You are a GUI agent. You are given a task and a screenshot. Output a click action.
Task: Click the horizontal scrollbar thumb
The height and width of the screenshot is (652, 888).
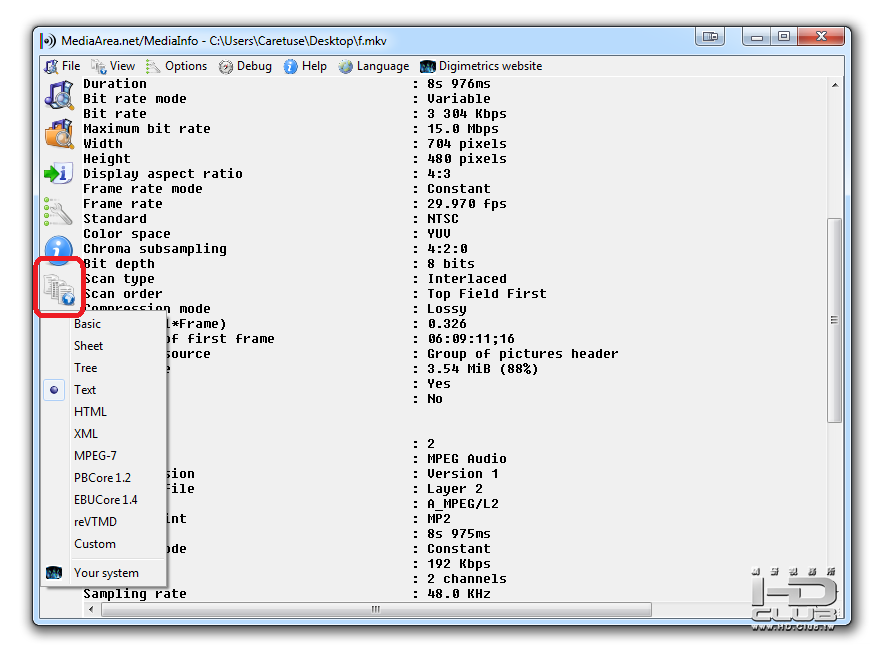[x=376, y=610]
